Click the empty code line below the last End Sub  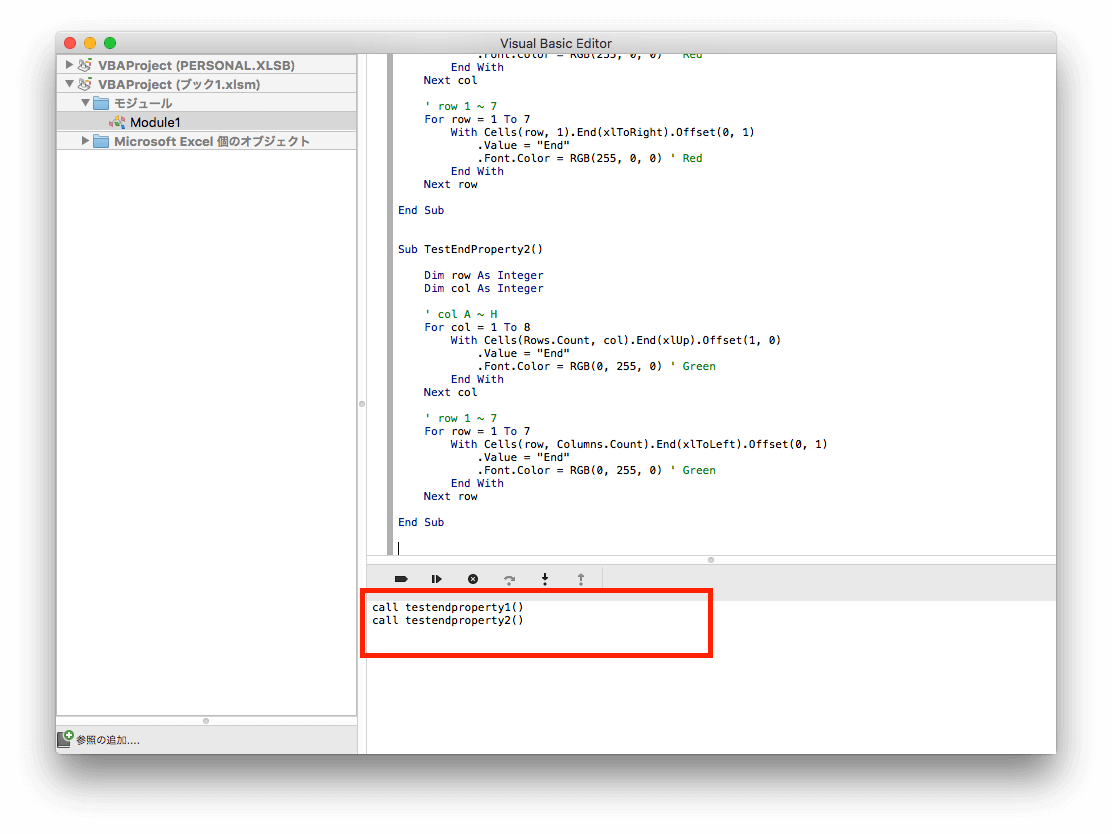[723, 548]
